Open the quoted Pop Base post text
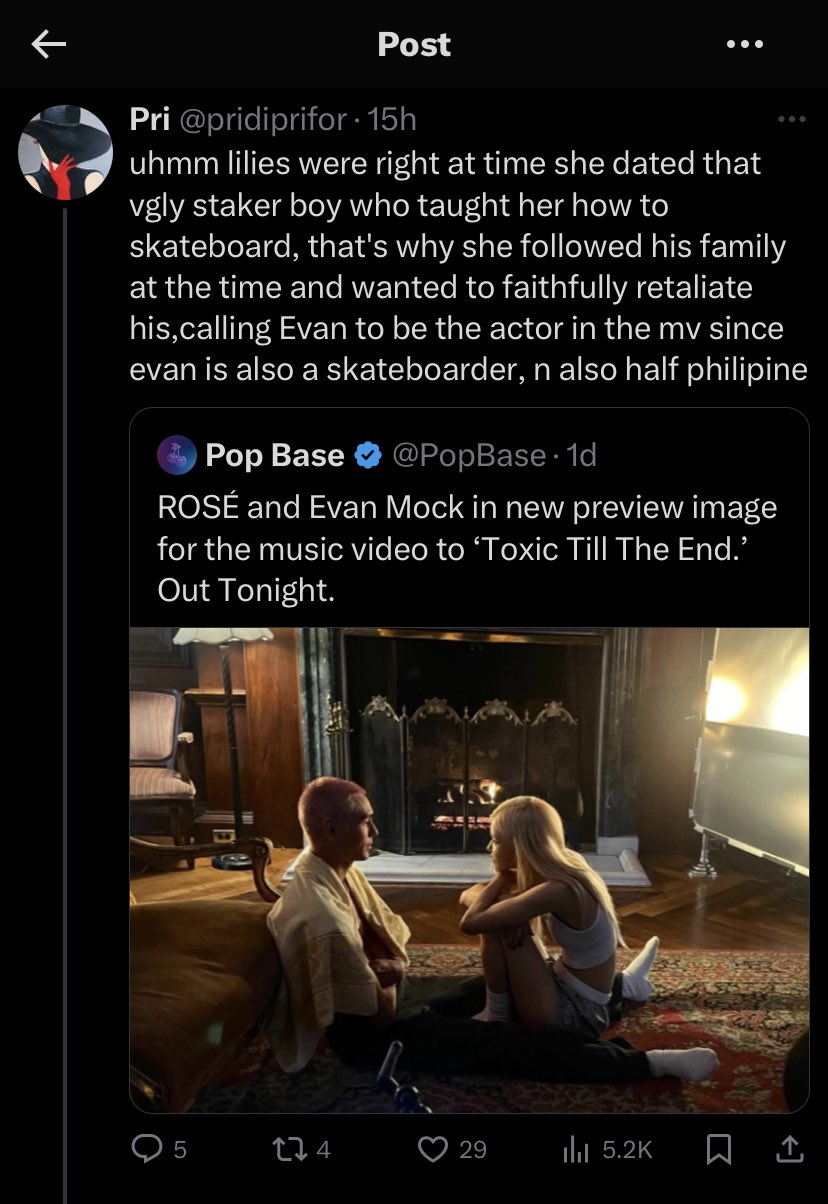This screenshot has width=828, height=1204. (467, 549)
